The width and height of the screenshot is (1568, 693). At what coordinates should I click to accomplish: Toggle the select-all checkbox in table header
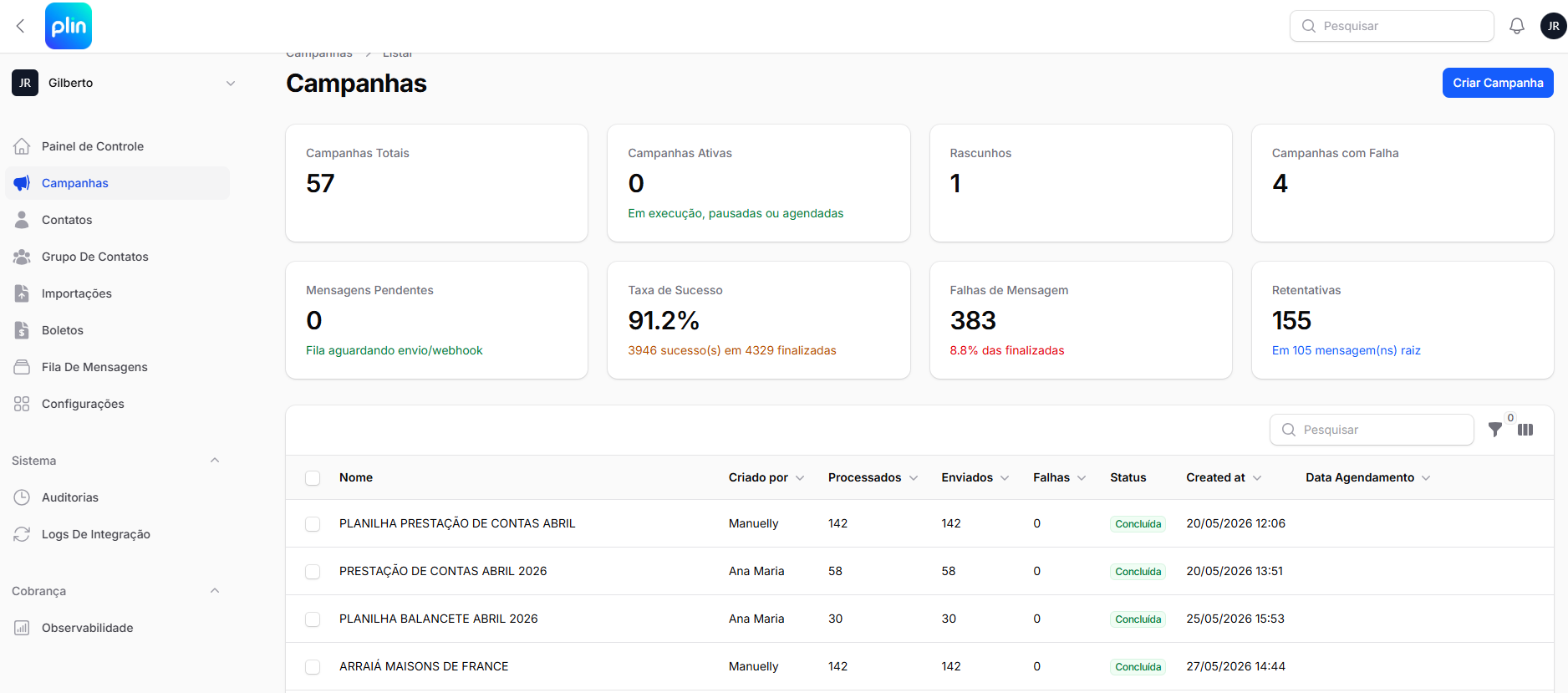pos(313,478)
